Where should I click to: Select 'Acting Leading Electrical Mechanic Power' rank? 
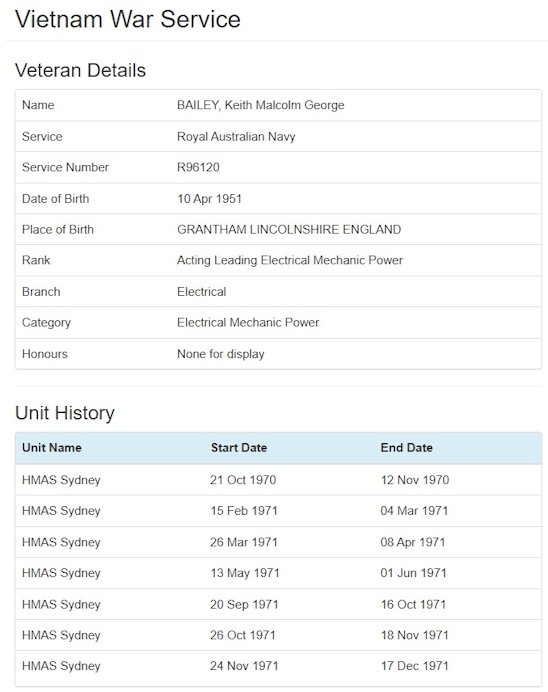coord(290,260)
